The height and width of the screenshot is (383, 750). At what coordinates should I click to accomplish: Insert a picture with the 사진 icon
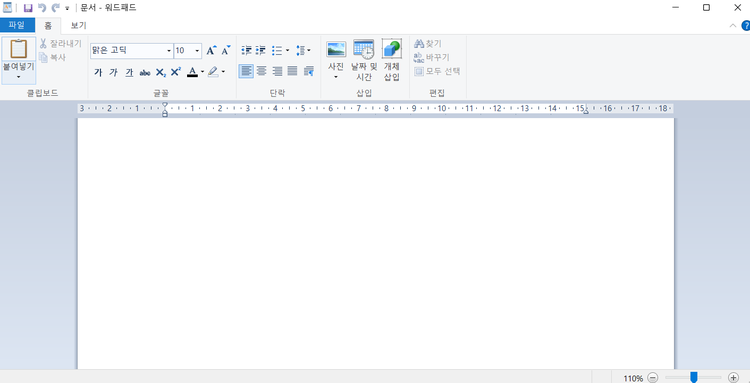point(336,49)
